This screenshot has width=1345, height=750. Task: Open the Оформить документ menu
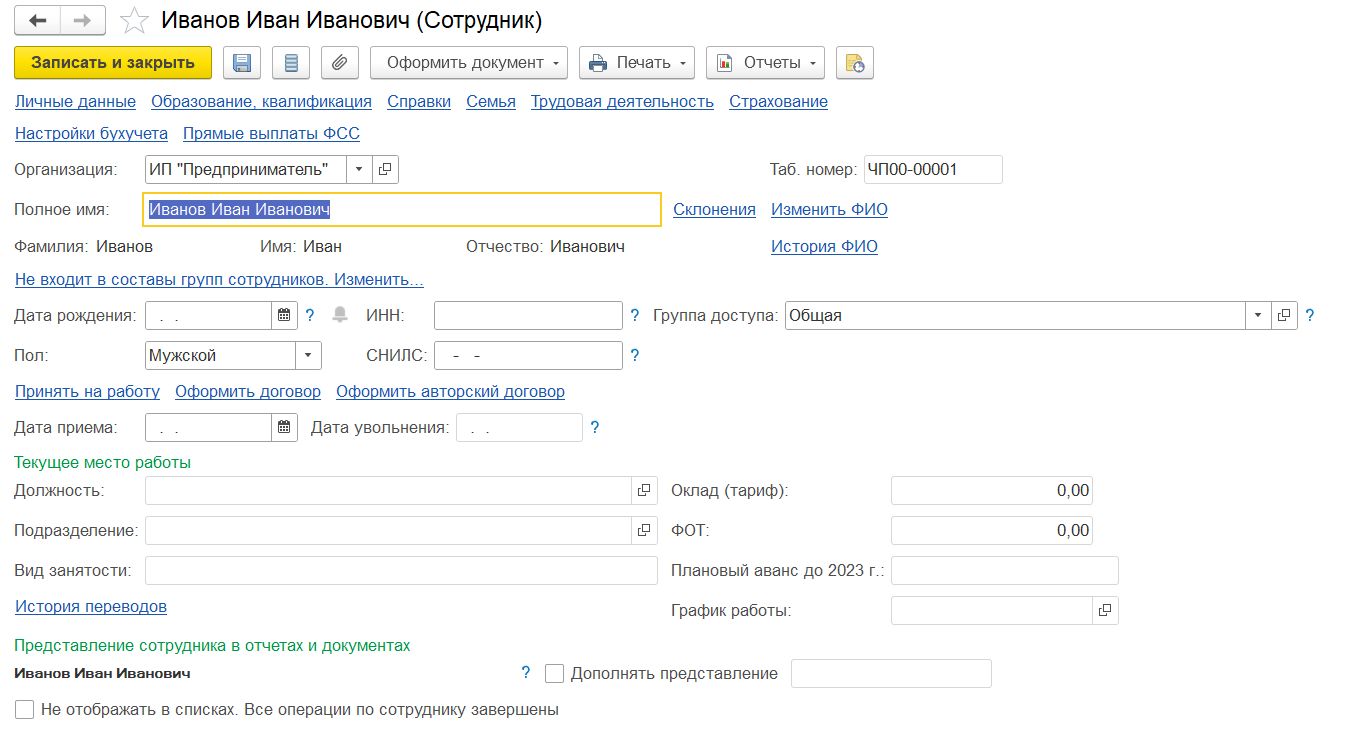468,63
